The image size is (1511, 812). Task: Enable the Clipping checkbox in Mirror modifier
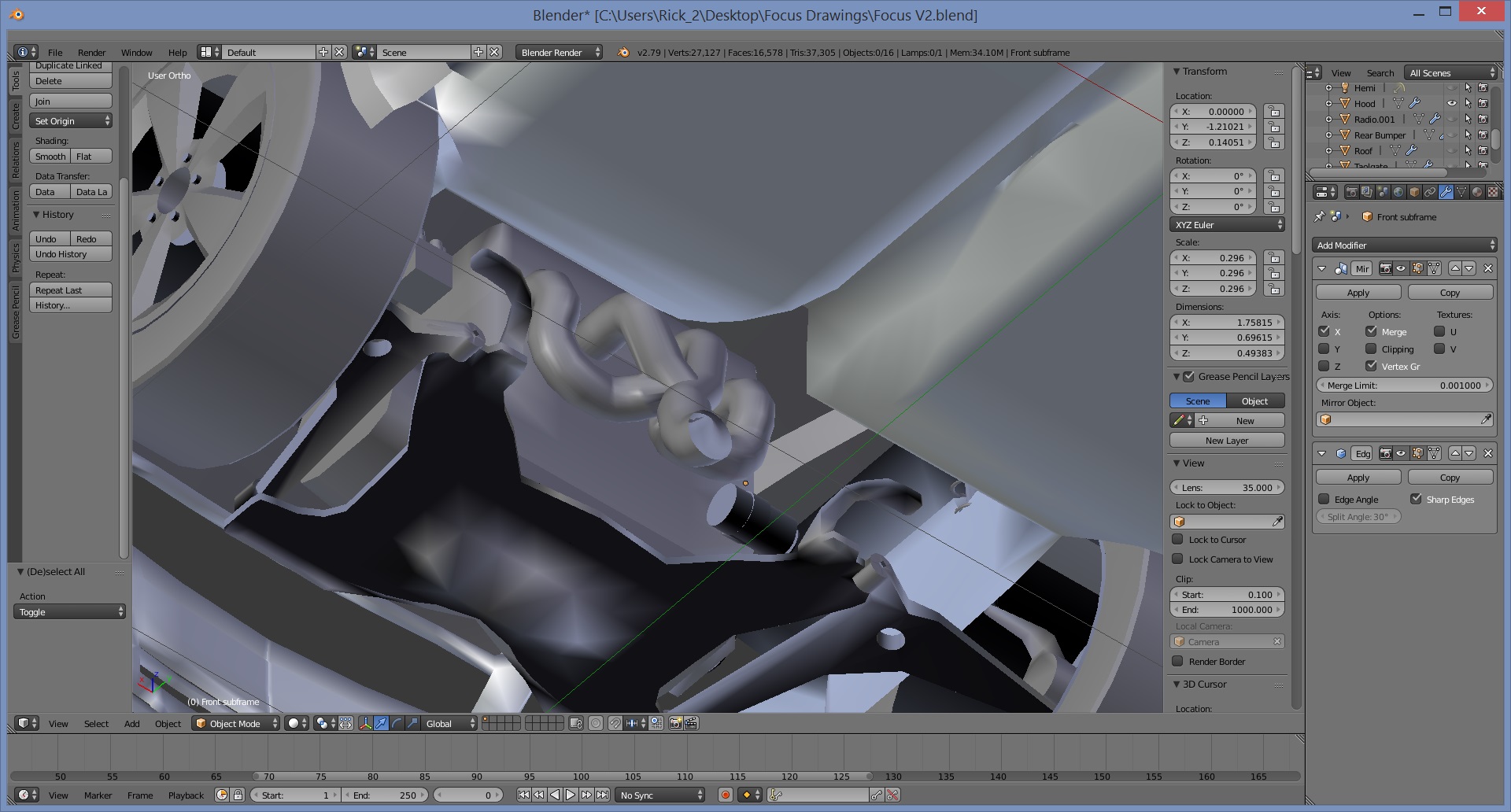pos(1371,349)
